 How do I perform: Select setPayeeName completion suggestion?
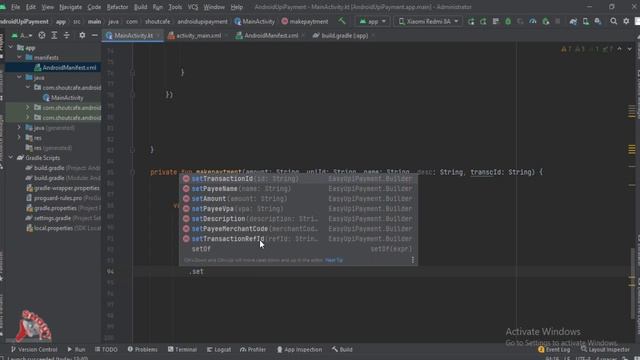point(298,189)
